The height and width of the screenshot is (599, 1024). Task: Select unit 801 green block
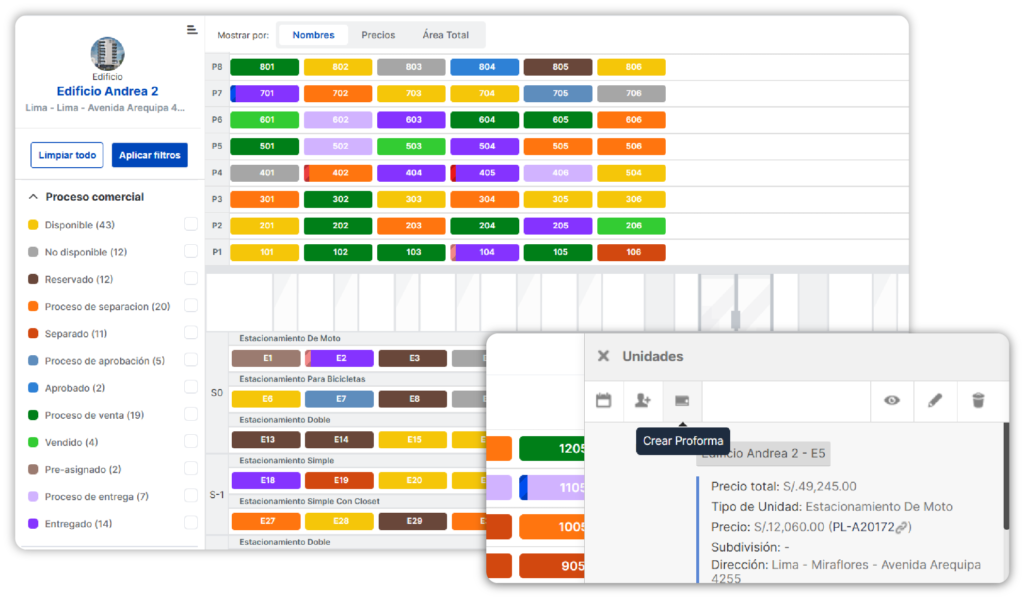click(265, 68)
